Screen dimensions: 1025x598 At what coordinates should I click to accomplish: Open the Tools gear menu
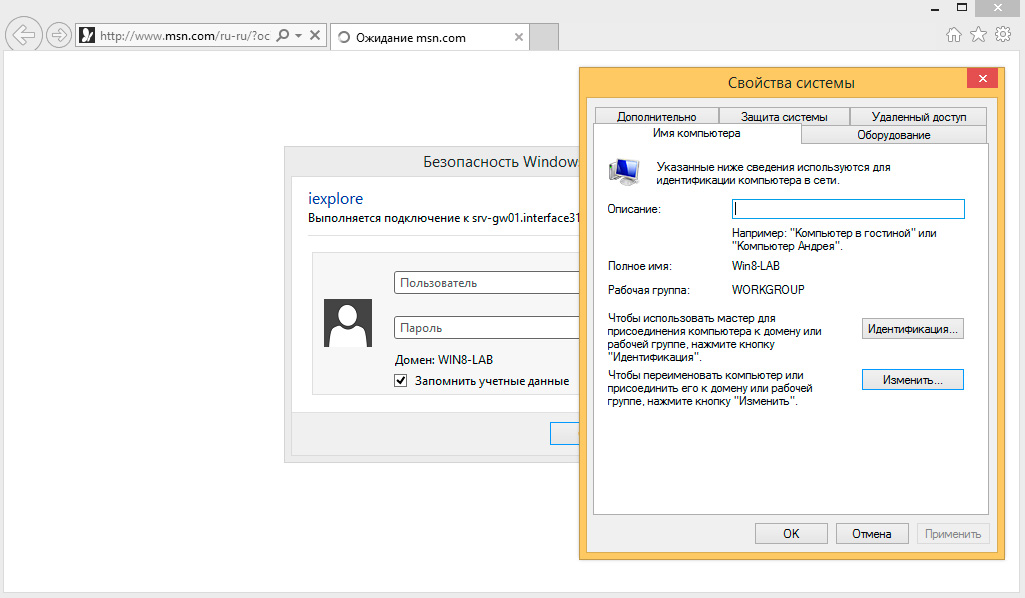(x=1003, y=34)
